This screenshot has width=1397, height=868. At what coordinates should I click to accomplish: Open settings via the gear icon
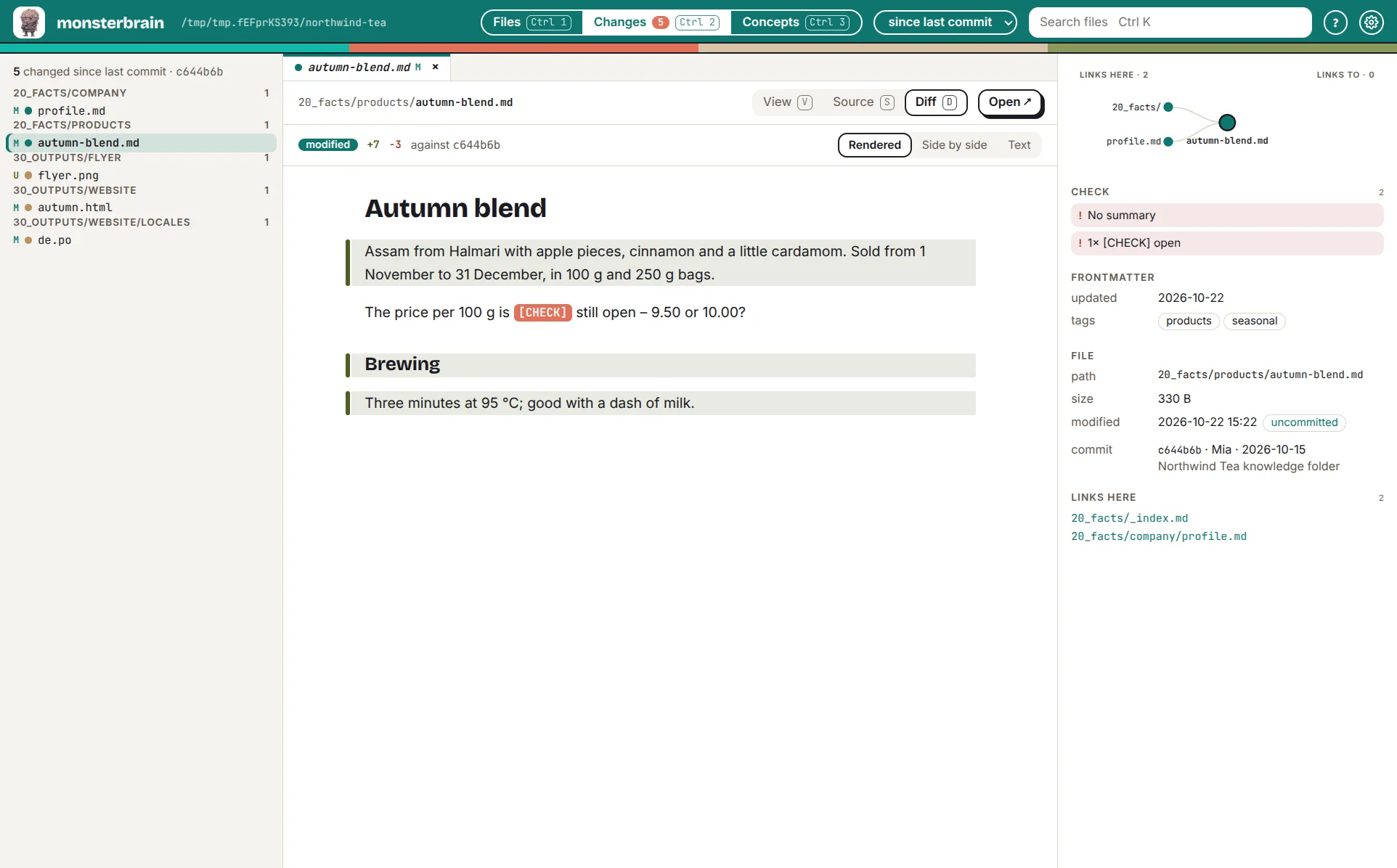tap(1372, 22)
